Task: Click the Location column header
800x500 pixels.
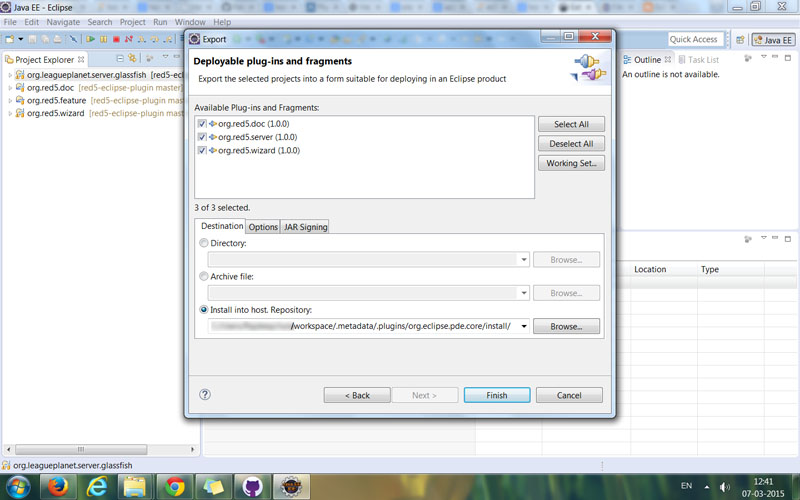Action: 663,269
